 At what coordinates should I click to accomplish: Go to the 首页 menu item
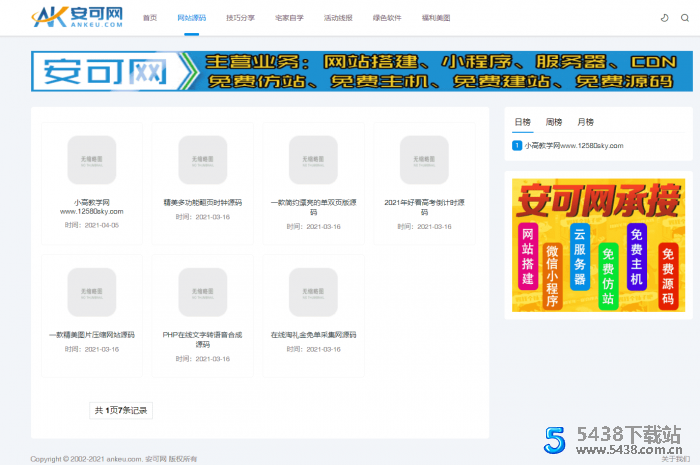(x=150, y=18)
